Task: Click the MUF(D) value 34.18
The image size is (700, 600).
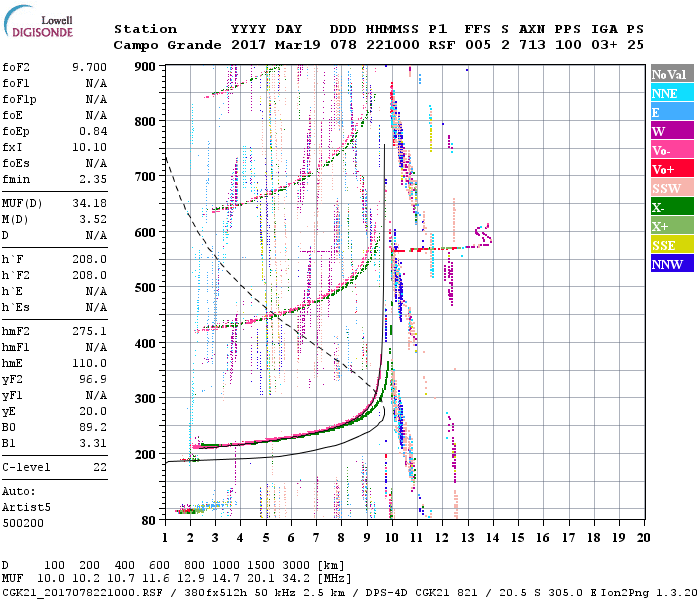Action: coord(89,204)
